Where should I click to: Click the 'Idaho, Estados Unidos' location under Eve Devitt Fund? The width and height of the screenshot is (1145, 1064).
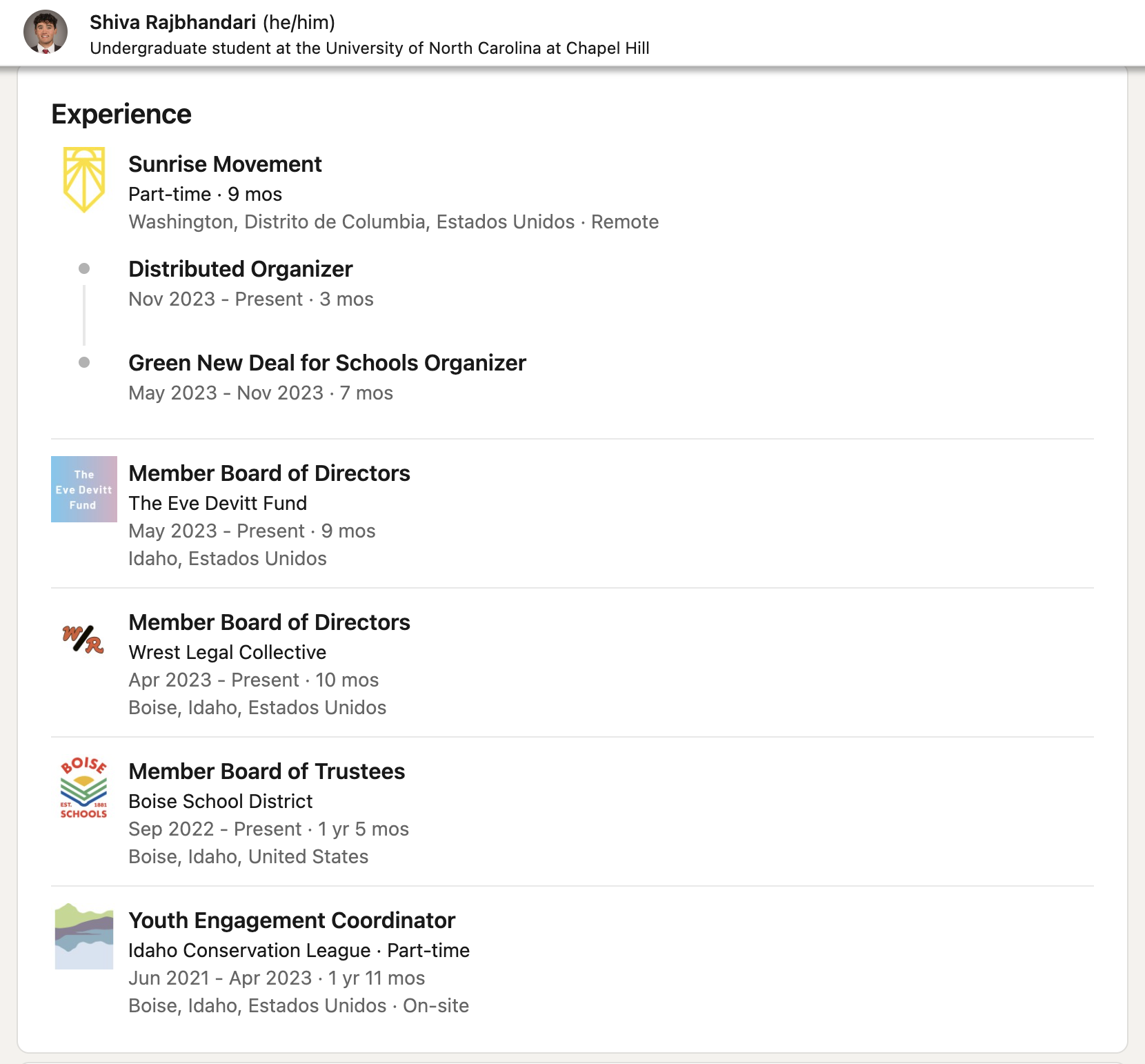click(228, 558)
